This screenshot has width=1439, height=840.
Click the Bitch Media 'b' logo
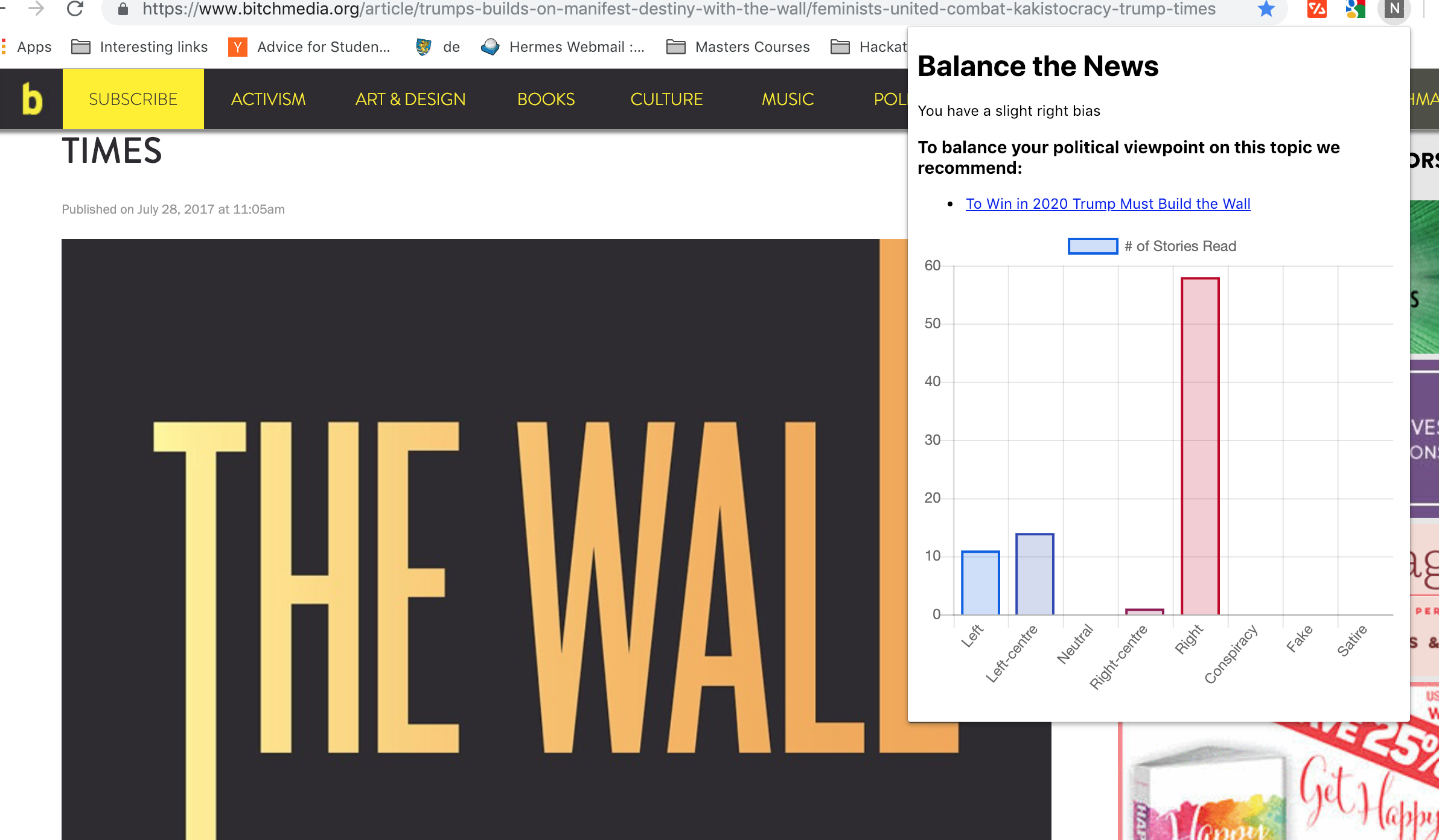(31, 99)
